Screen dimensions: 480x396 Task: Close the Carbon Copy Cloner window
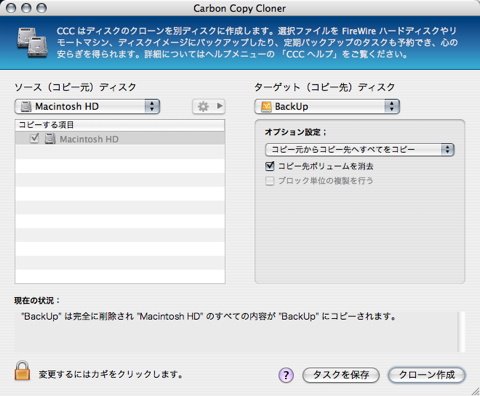[11, 8]
